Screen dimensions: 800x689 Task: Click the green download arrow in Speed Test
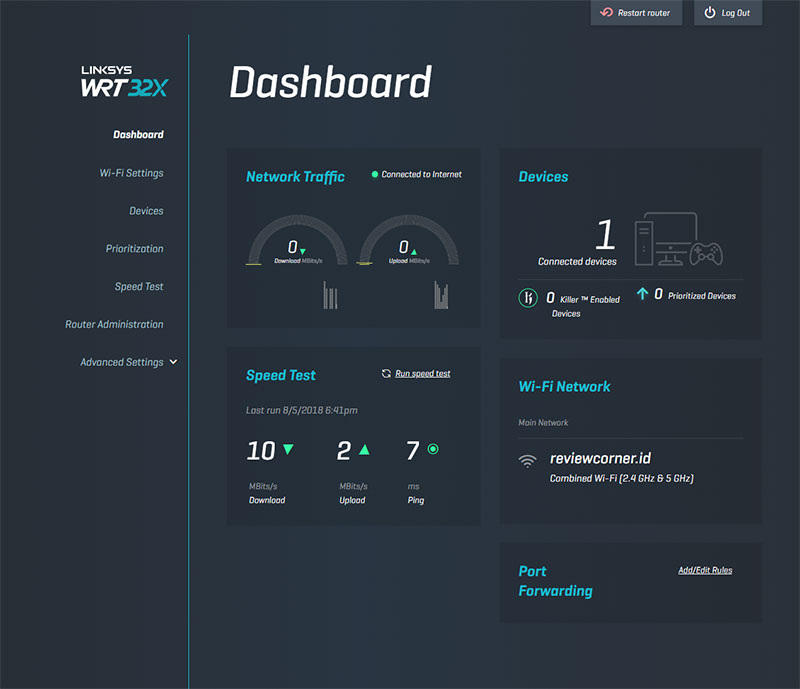(x=288, y=450)
